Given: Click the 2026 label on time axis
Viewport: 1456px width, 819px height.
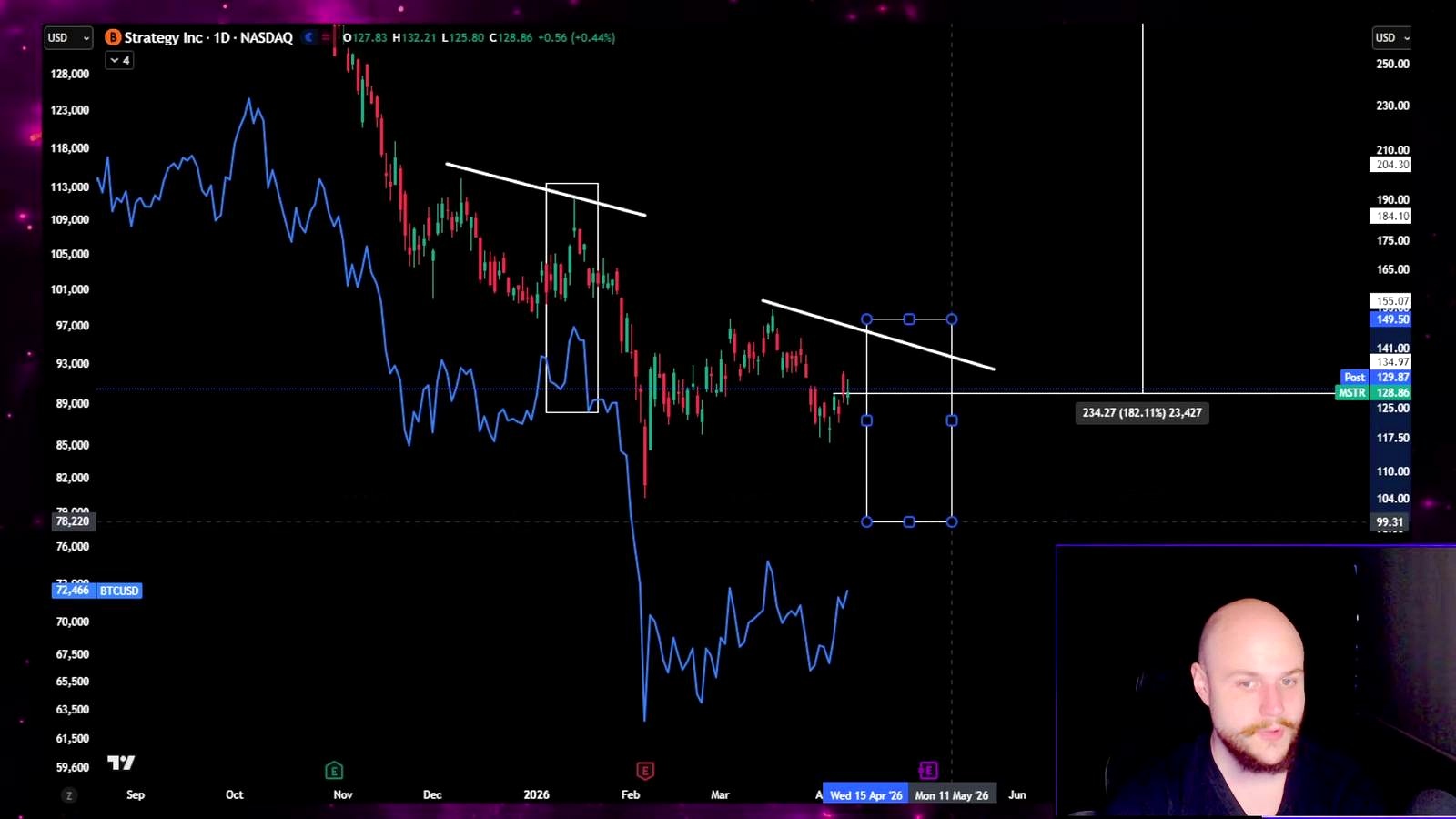Looking at the screenshot, I should pos(537,795).
